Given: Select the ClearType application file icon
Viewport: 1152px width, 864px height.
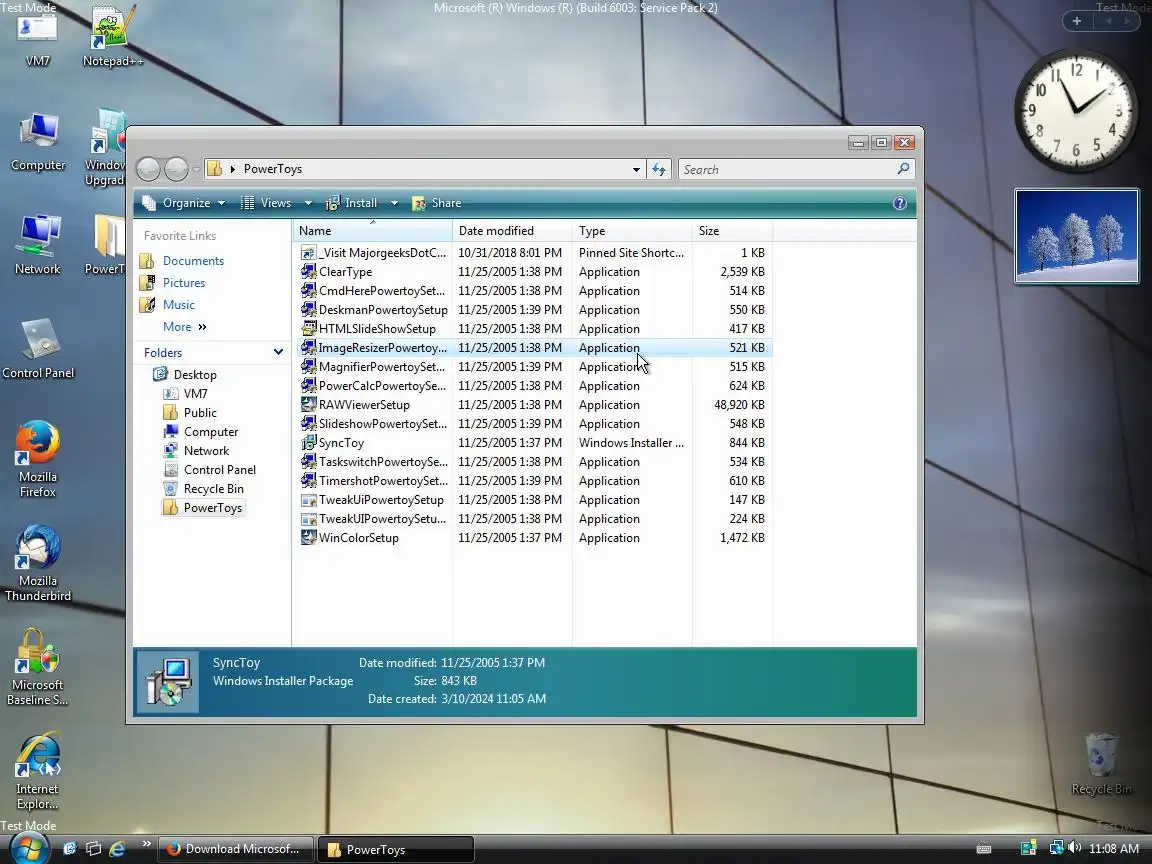Looking at the screenshot, I should click(309, 272).
